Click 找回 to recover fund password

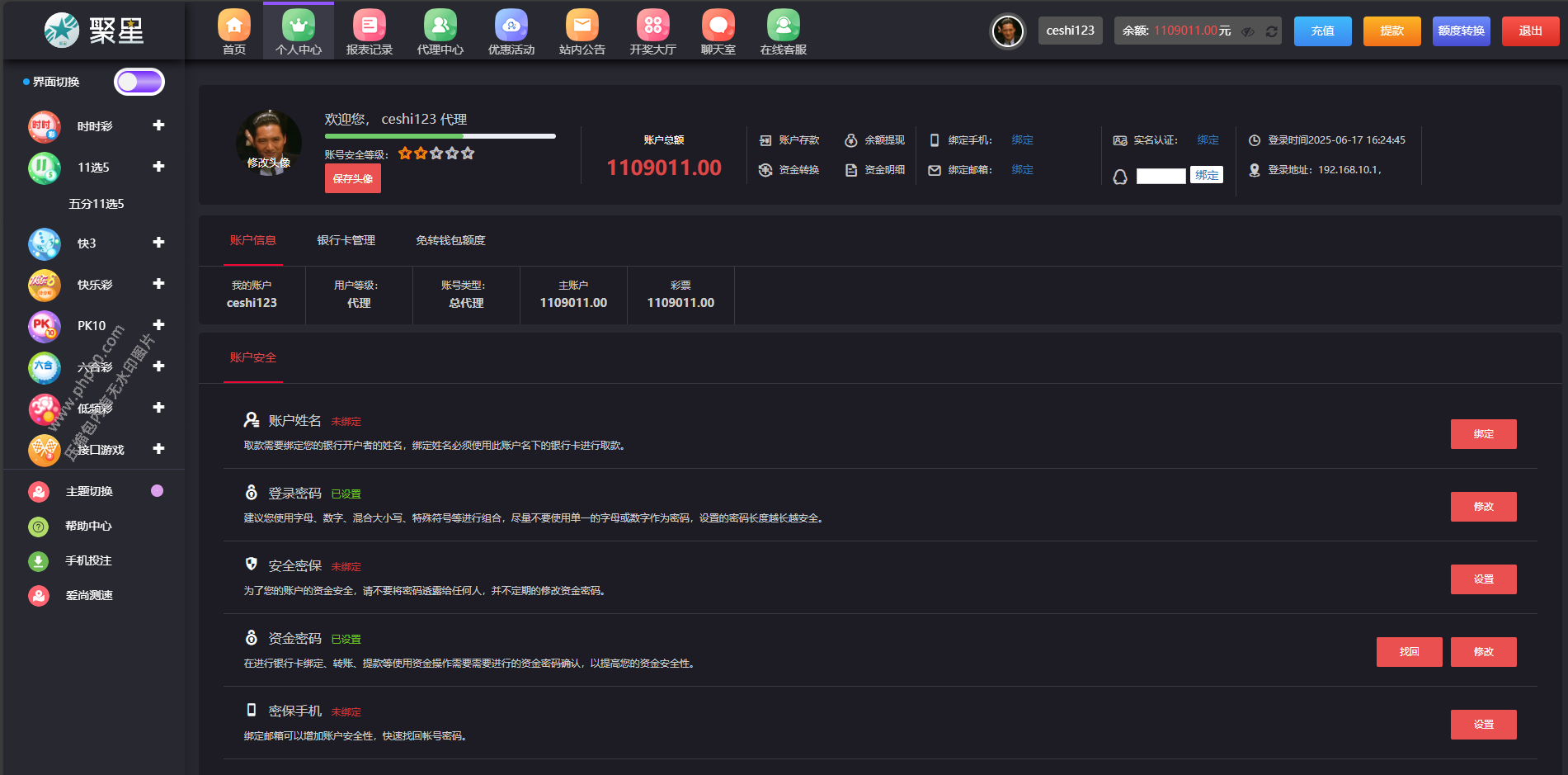pos(1409,652)
